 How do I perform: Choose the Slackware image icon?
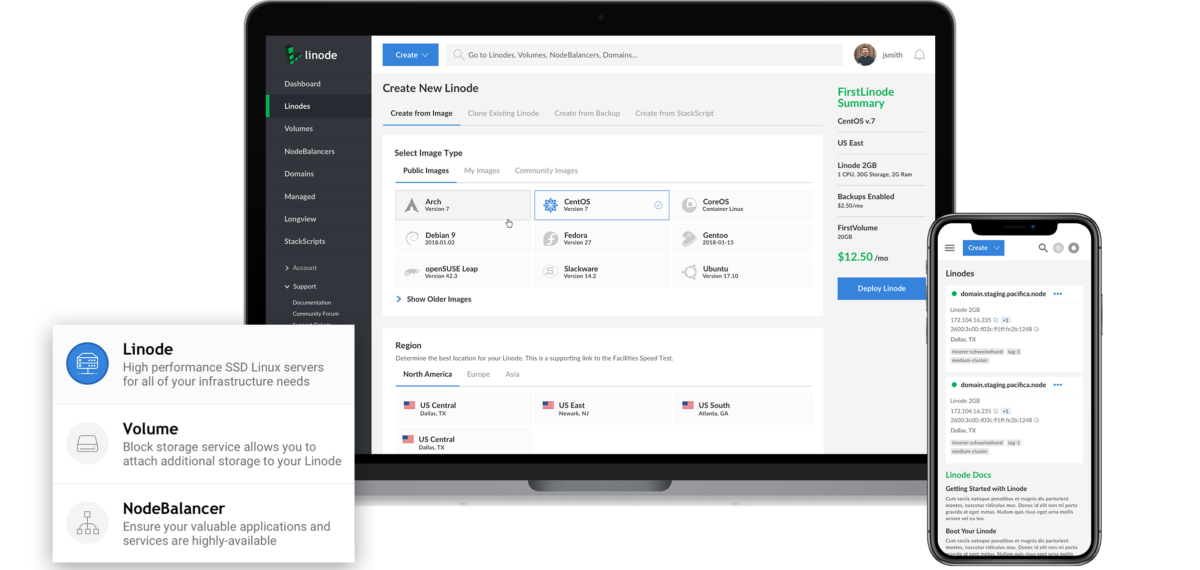(550, 272)
